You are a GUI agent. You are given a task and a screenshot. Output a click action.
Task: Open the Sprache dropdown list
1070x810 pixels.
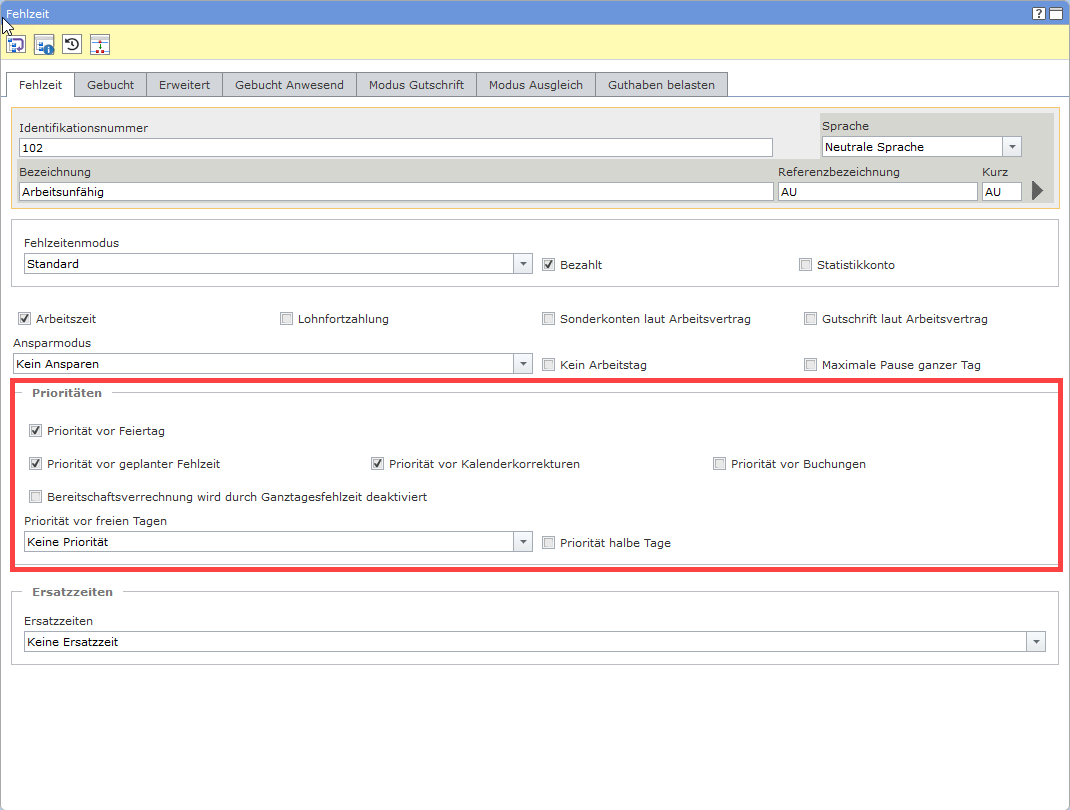[x=1011, y=147]
